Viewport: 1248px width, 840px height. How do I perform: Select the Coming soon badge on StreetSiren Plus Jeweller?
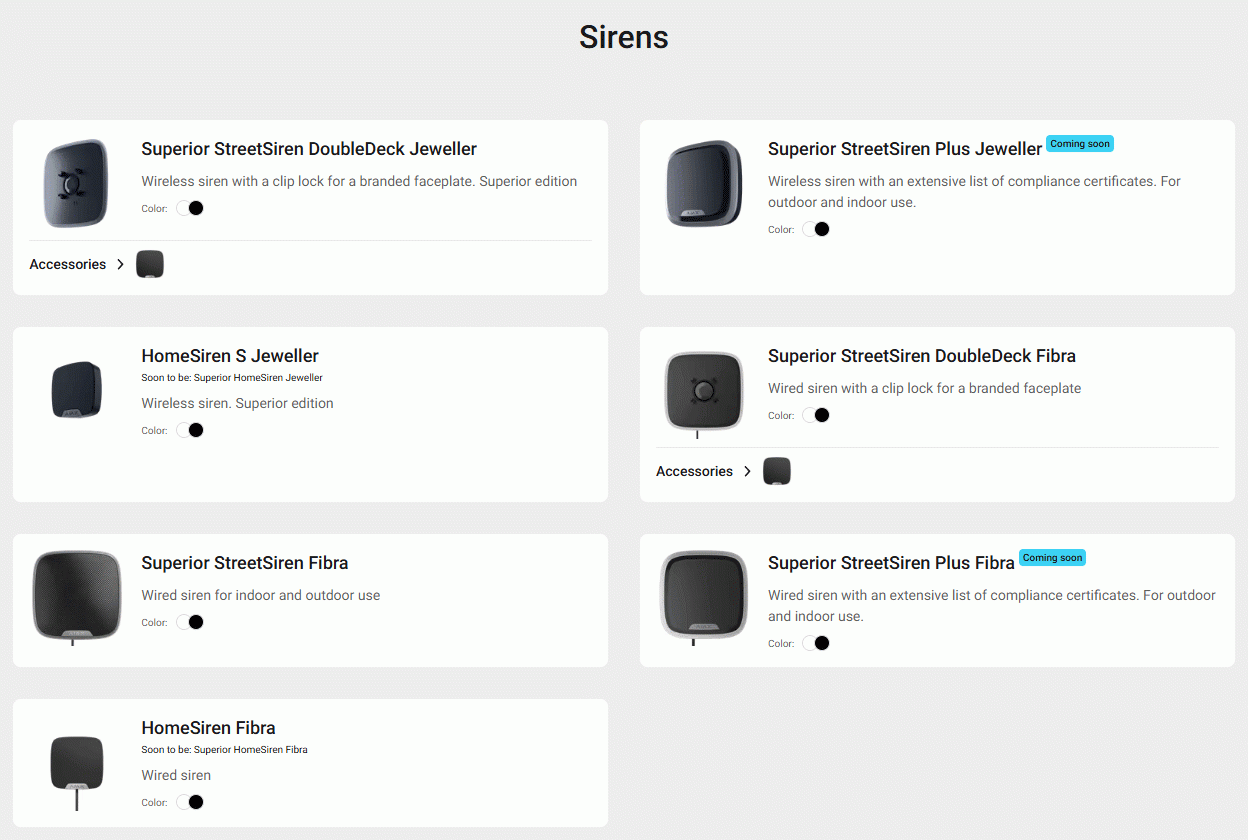(1079, 144)
